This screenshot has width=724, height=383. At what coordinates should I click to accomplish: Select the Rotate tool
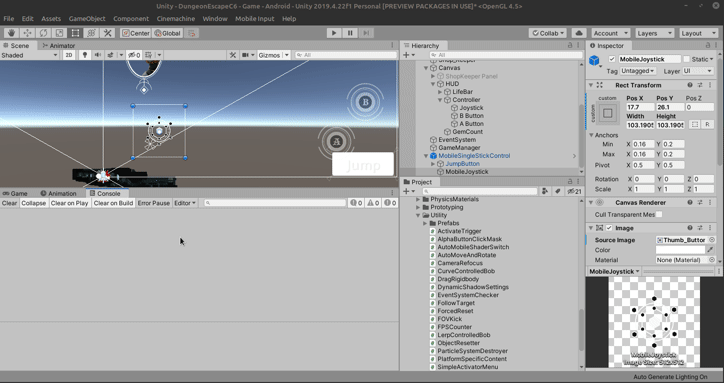click(x=43, y=33)
